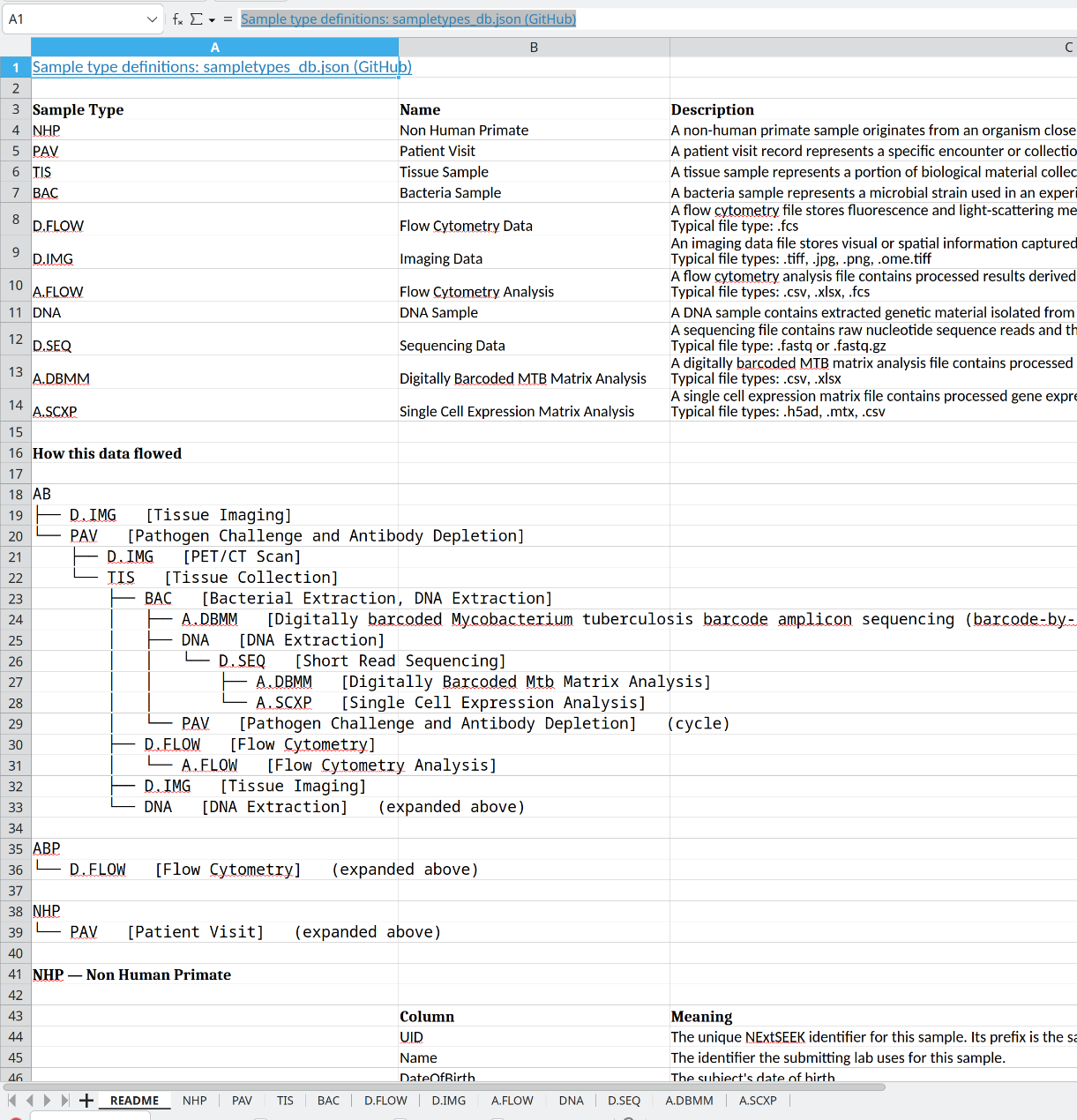Select the 'ABP' cell in row 35
Image resolution: width=1077 pixels, height=1120 pixels.
pyautogui.click(x=214, y=848)
